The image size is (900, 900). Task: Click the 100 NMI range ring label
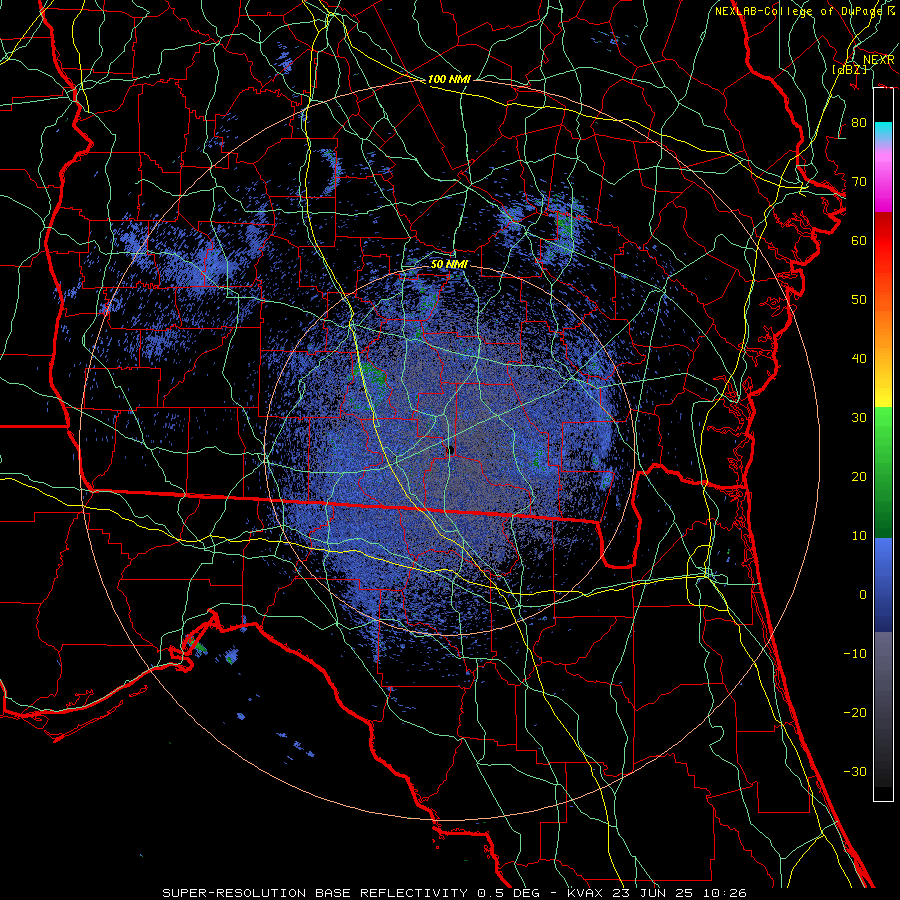tap(449, 79)
